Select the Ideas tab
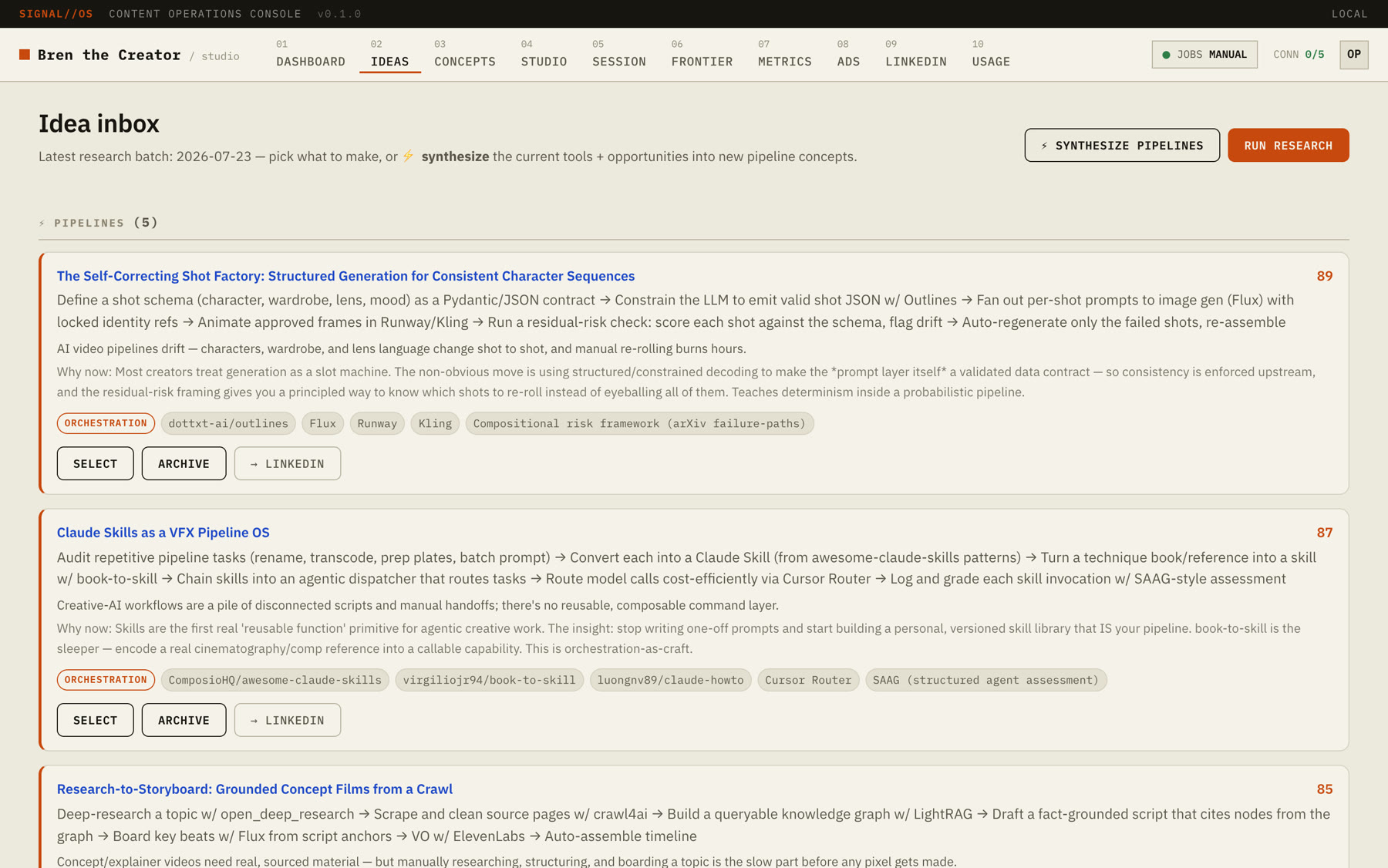Viewport: 1388px width, 868px height. point(389,54)
